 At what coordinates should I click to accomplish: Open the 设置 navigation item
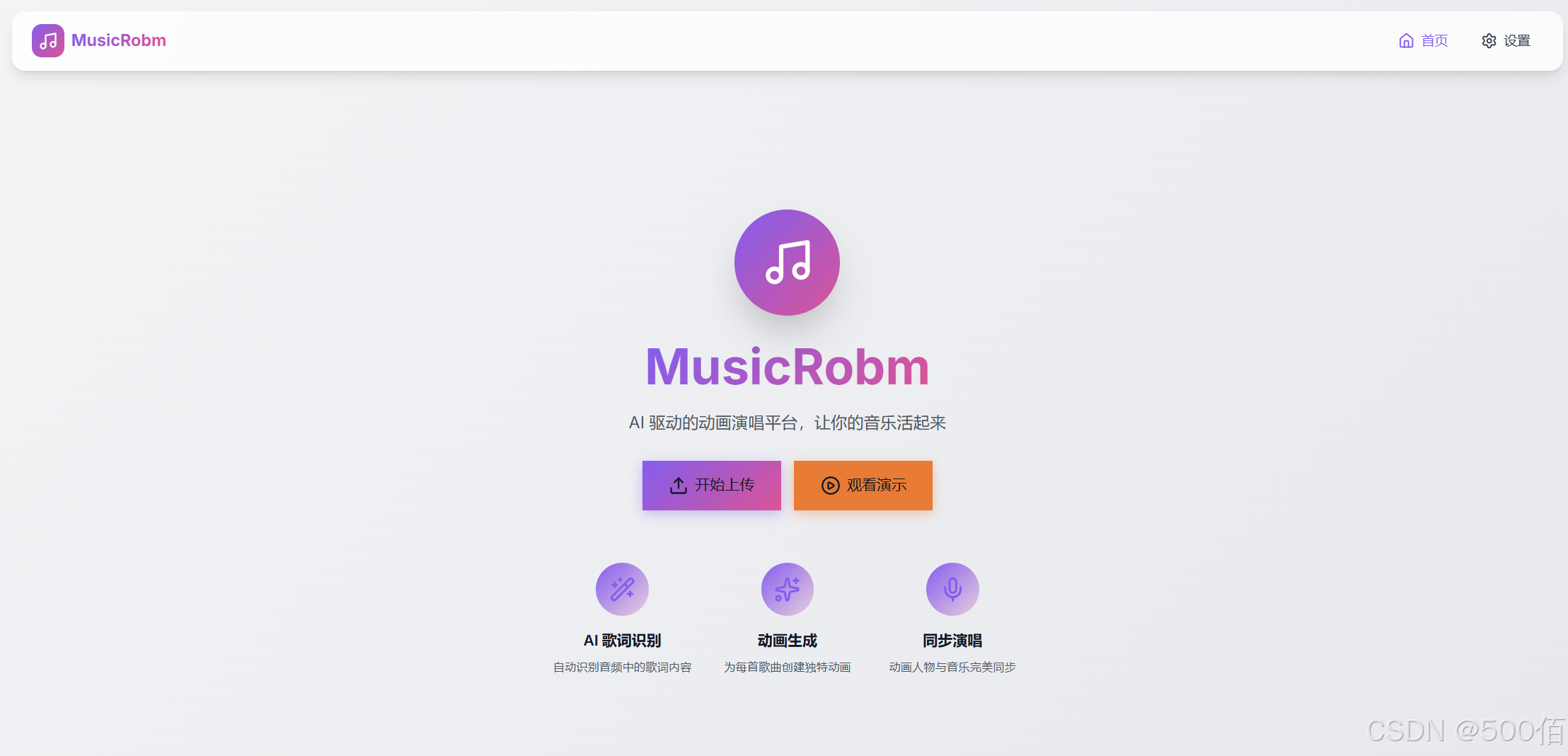[1518, 40]
